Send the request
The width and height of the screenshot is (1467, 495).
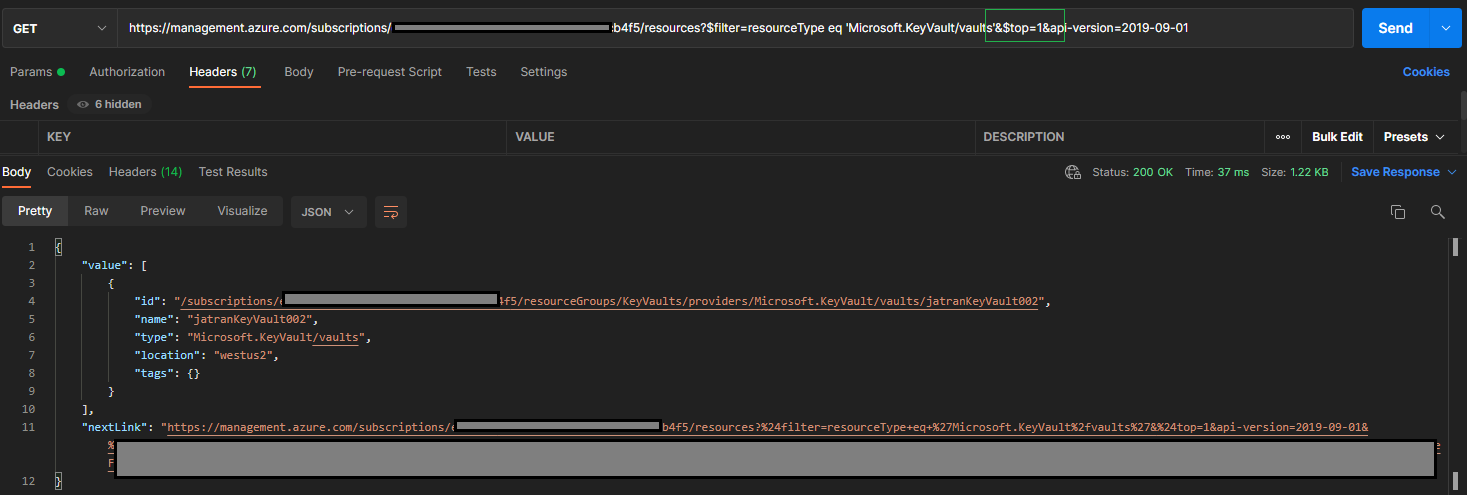pyautogui.click(x=1395, y=28)
